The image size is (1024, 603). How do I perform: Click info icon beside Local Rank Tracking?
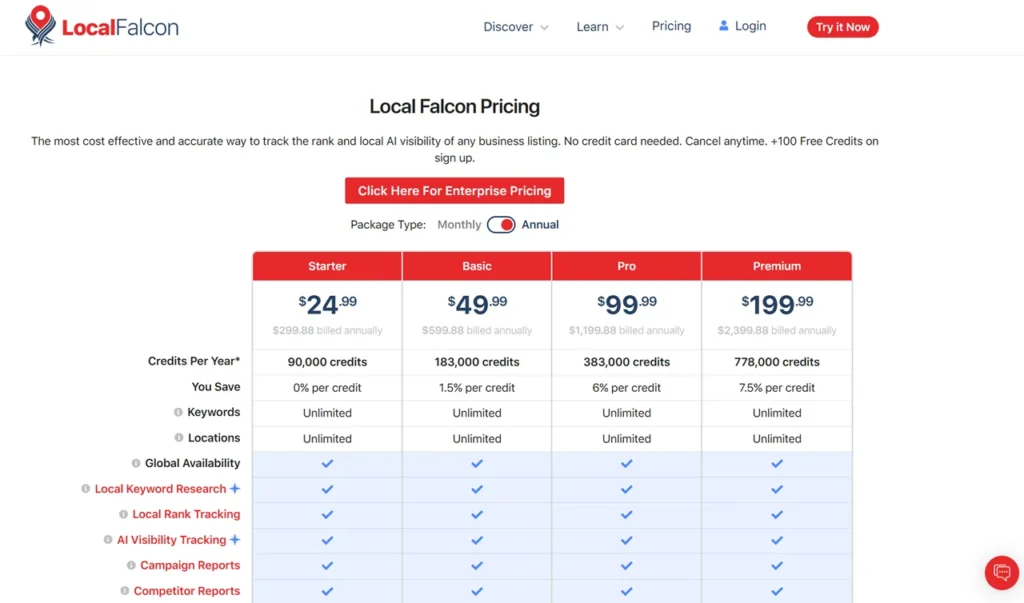123,514
